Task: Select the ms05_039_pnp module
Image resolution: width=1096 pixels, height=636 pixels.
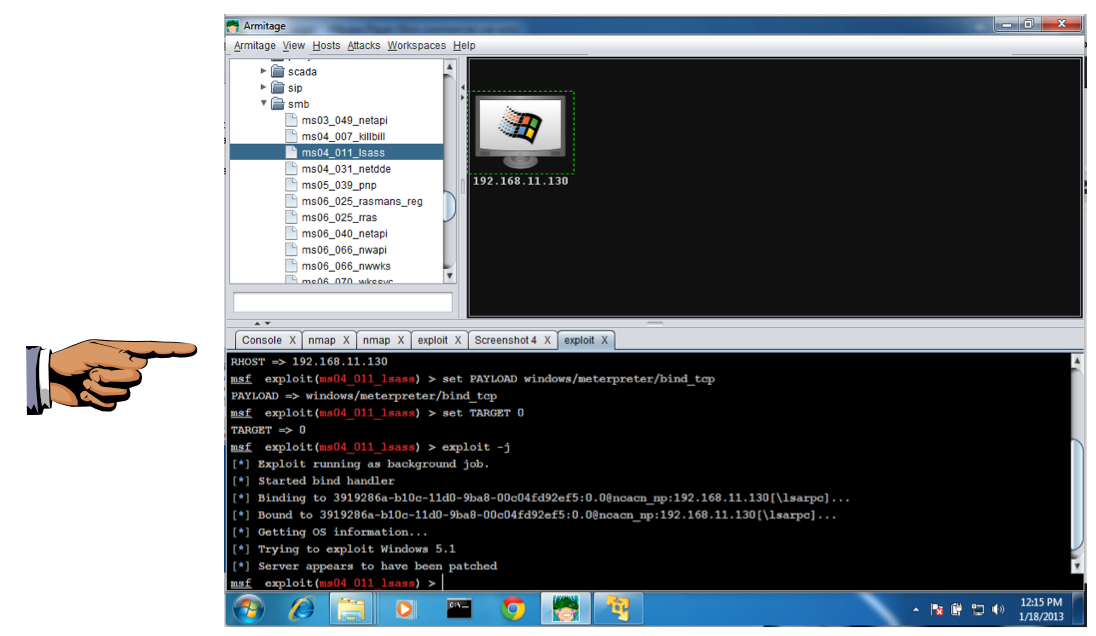Action: [339, 185]
